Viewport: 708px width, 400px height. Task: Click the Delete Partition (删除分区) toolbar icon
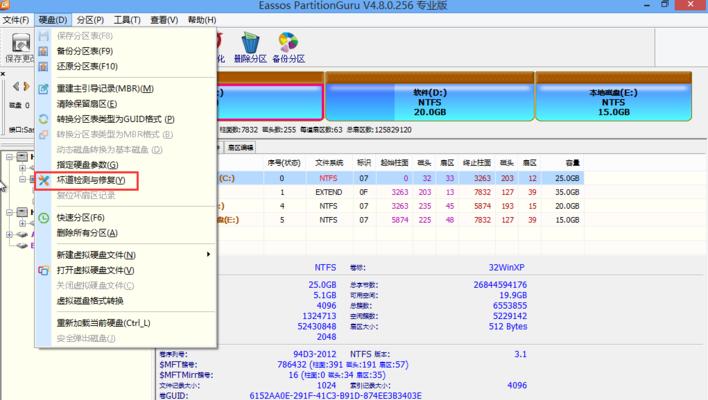250,43
